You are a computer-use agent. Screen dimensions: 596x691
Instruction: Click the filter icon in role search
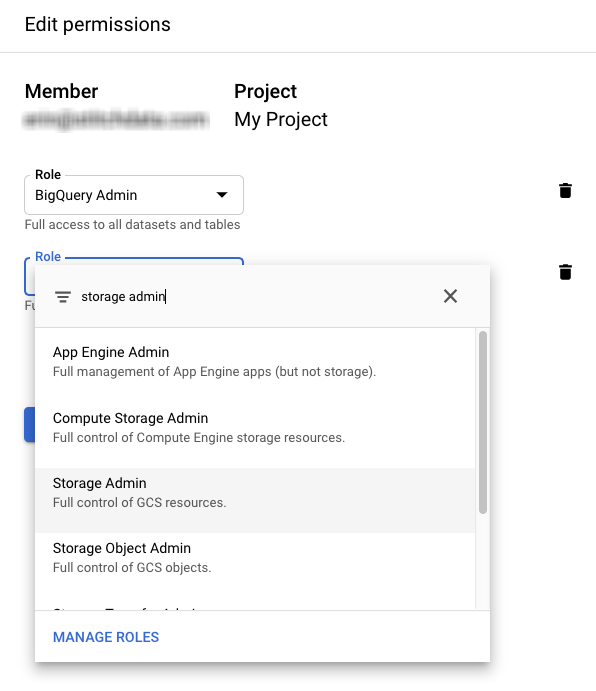(x=63, y=297)
